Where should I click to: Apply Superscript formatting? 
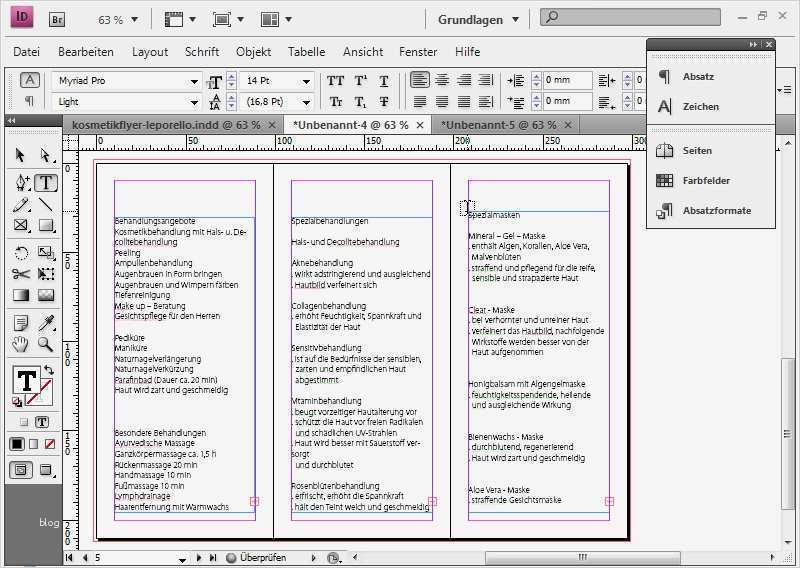360,81
